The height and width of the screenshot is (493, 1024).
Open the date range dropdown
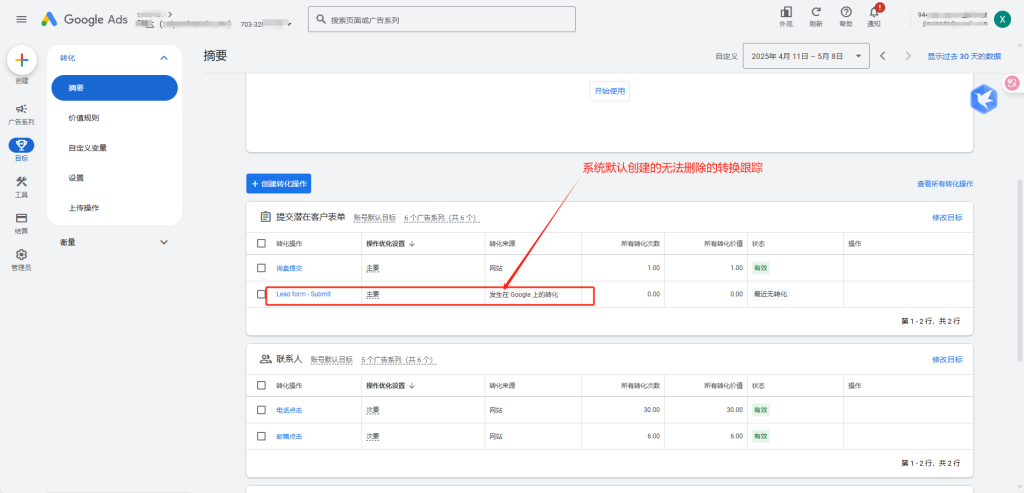[x=806, y=56]
